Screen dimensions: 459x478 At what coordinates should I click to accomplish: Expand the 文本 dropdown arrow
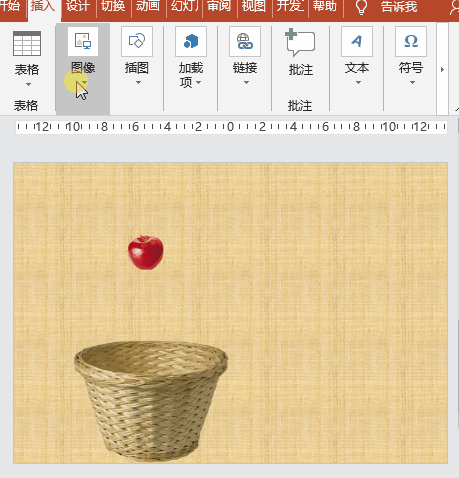[358, 82]
